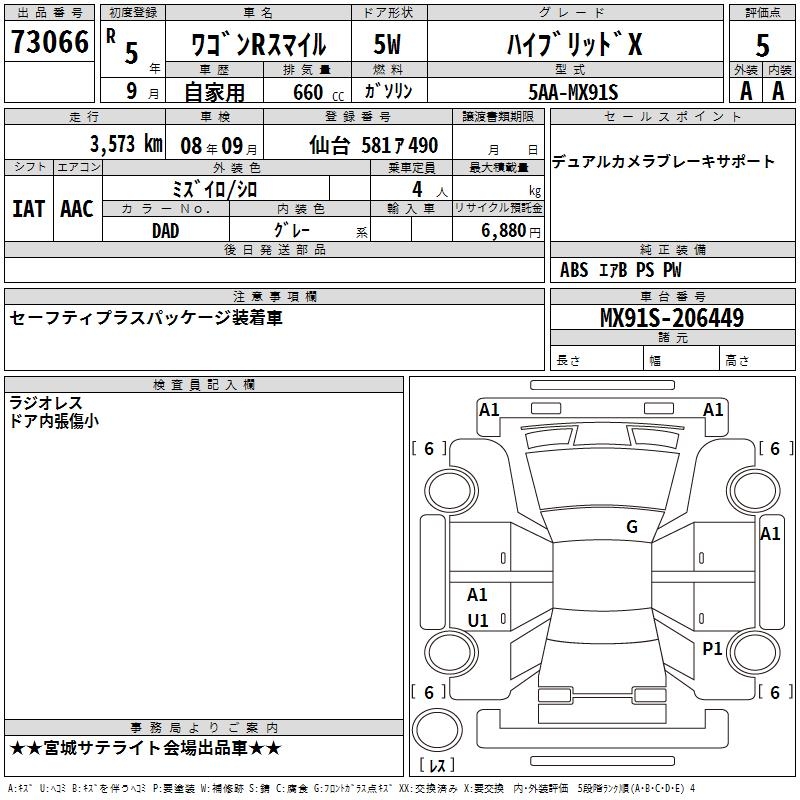
Task: Click the air conditioner value AAC
Action: coord(77,209)
